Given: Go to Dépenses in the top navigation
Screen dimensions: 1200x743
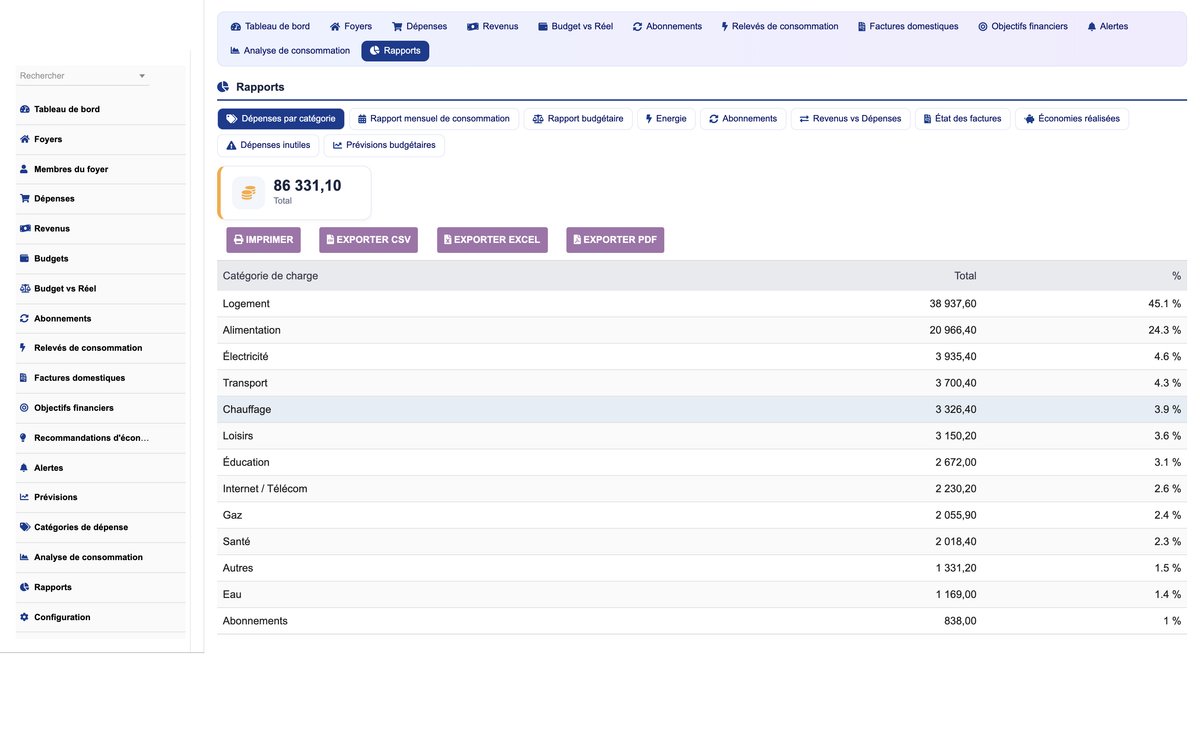Looking at the screenshot, I should [420, 26].
